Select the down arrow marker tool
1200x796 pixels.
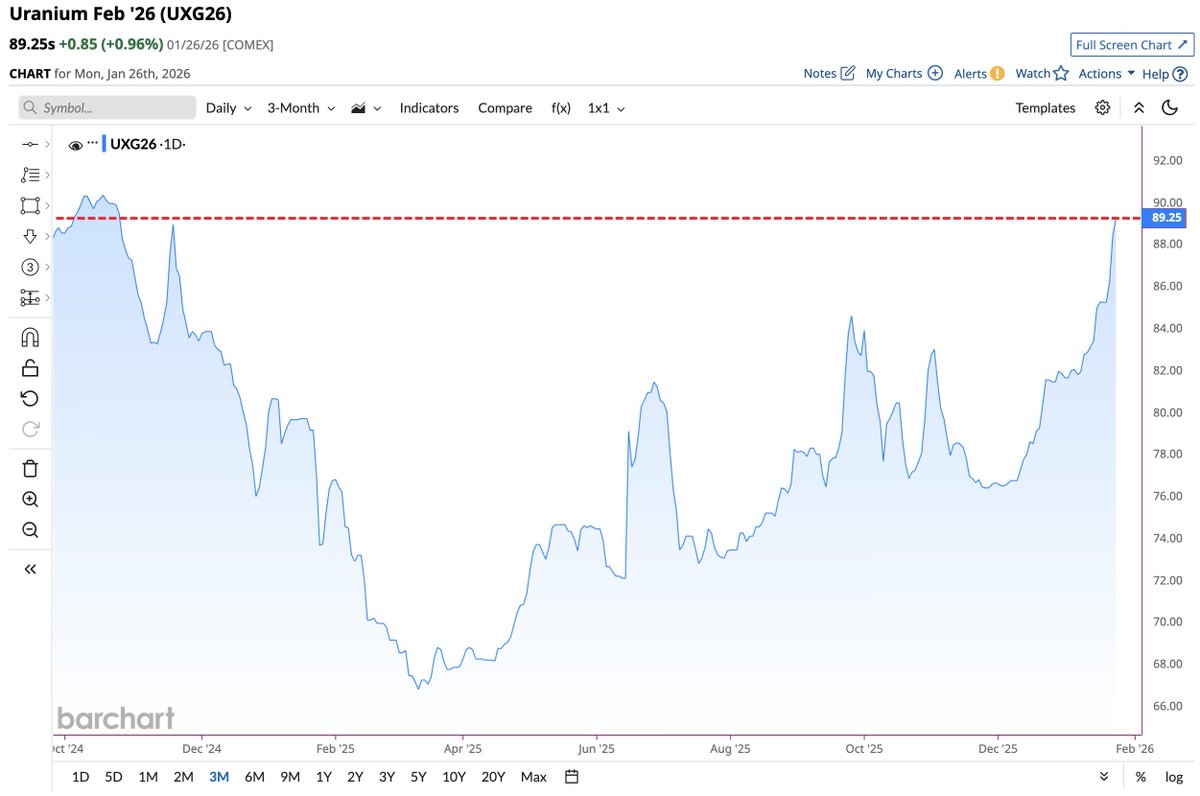[30, 236]
